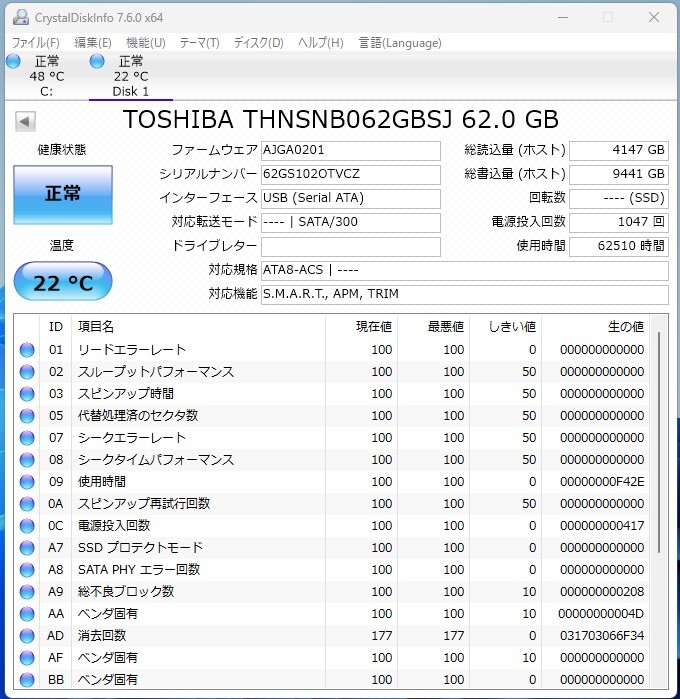Click status orb of row 05 代替処理済のセクタ数
680x699 pixels.
coord(27,416)
